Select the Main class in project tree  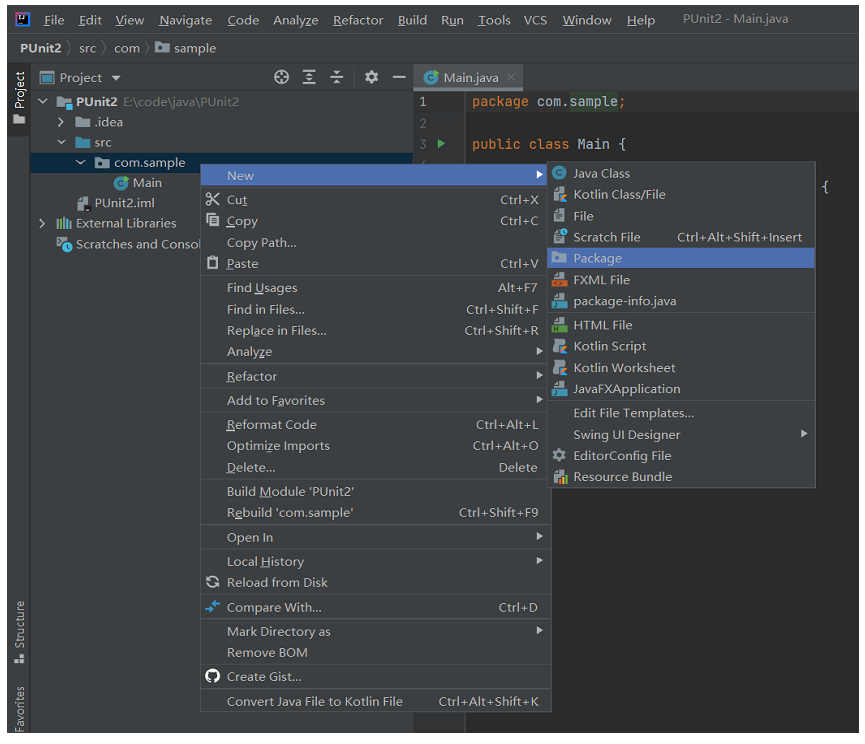pyautogui.click(x=147, y=183)
